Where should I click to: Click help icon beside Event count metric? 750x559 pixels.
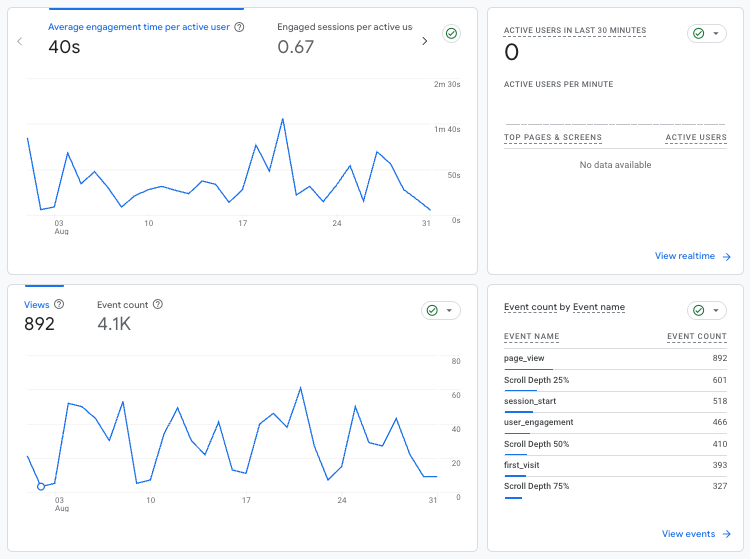click(x=157, y=304)
